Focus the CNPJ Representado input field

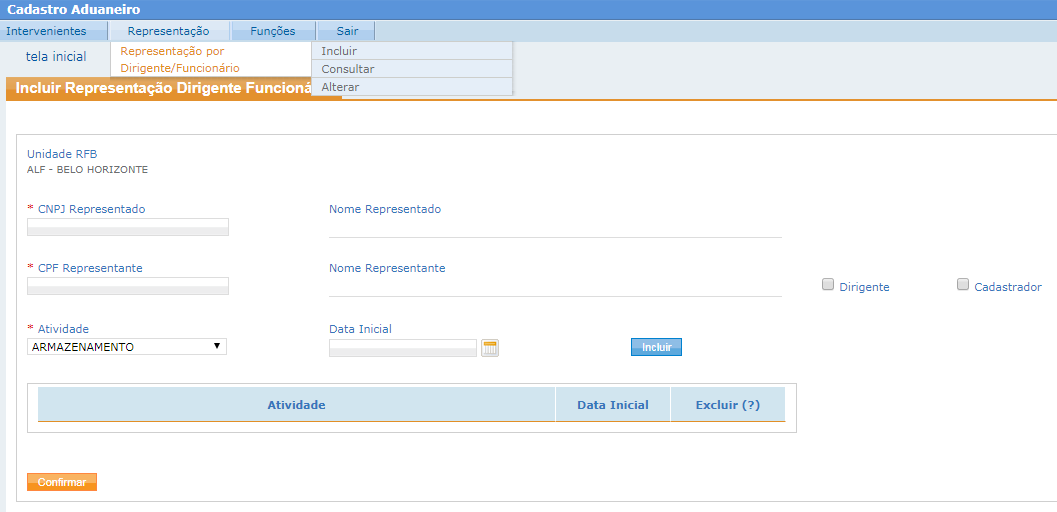128,227
